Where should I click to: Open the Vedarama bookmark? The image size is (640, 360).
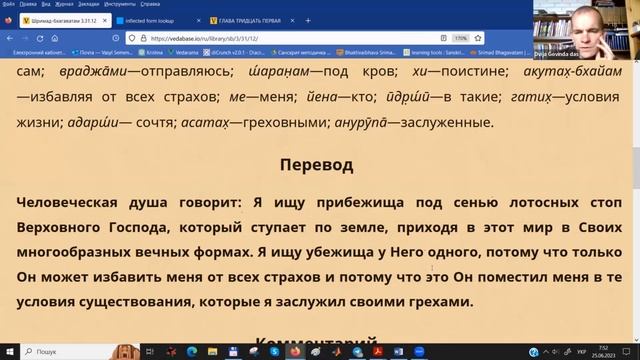point(183,53)
